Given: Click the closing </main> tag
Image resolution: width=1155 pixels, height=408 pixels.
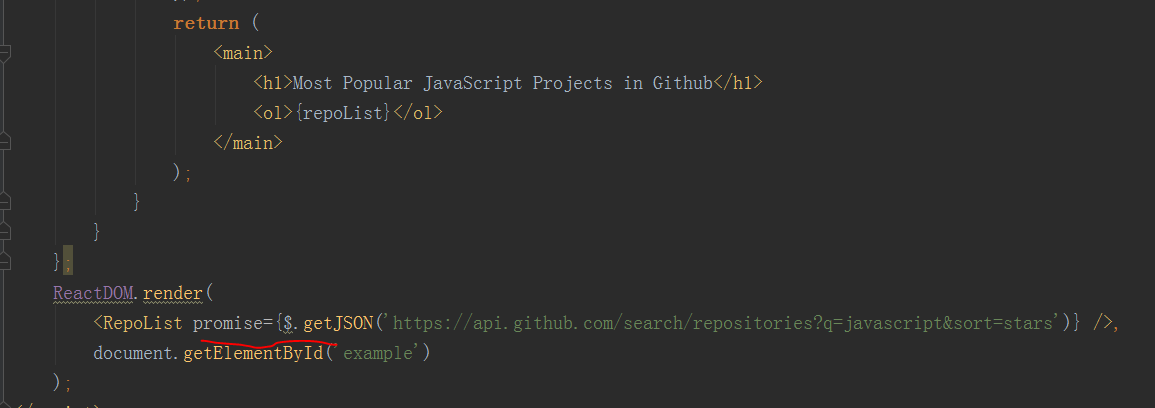Looking at the screenshot, I should [x=248, y=142].
